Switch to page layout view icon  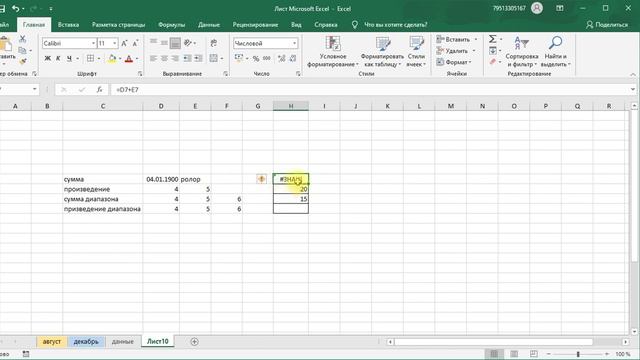click(x=514, y=353)
